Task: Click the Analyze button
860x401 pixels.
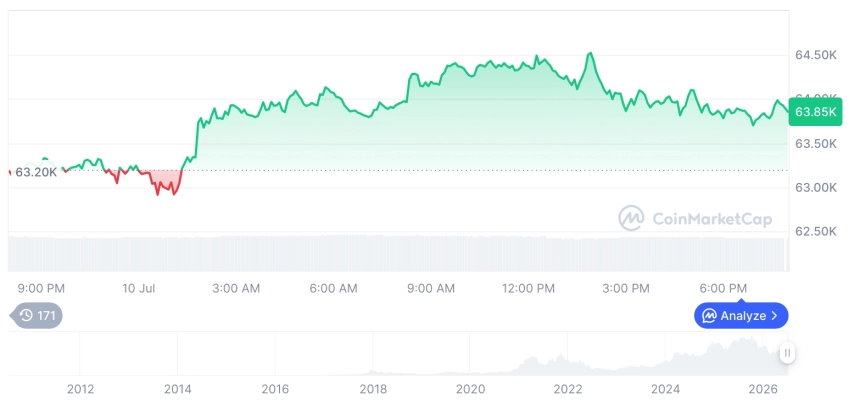Action: 741,315
